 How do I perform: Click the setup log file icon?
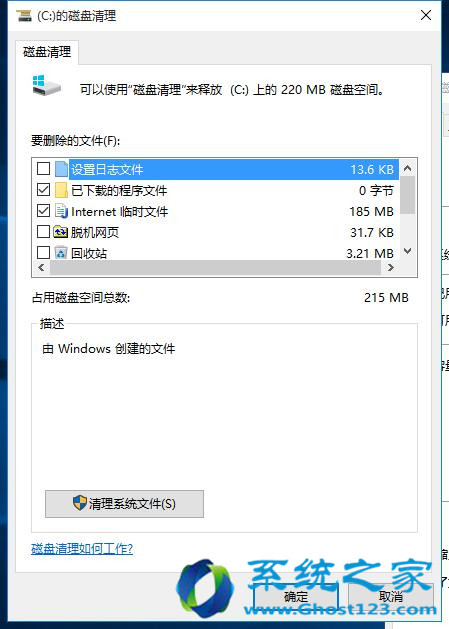pos(61,169)
